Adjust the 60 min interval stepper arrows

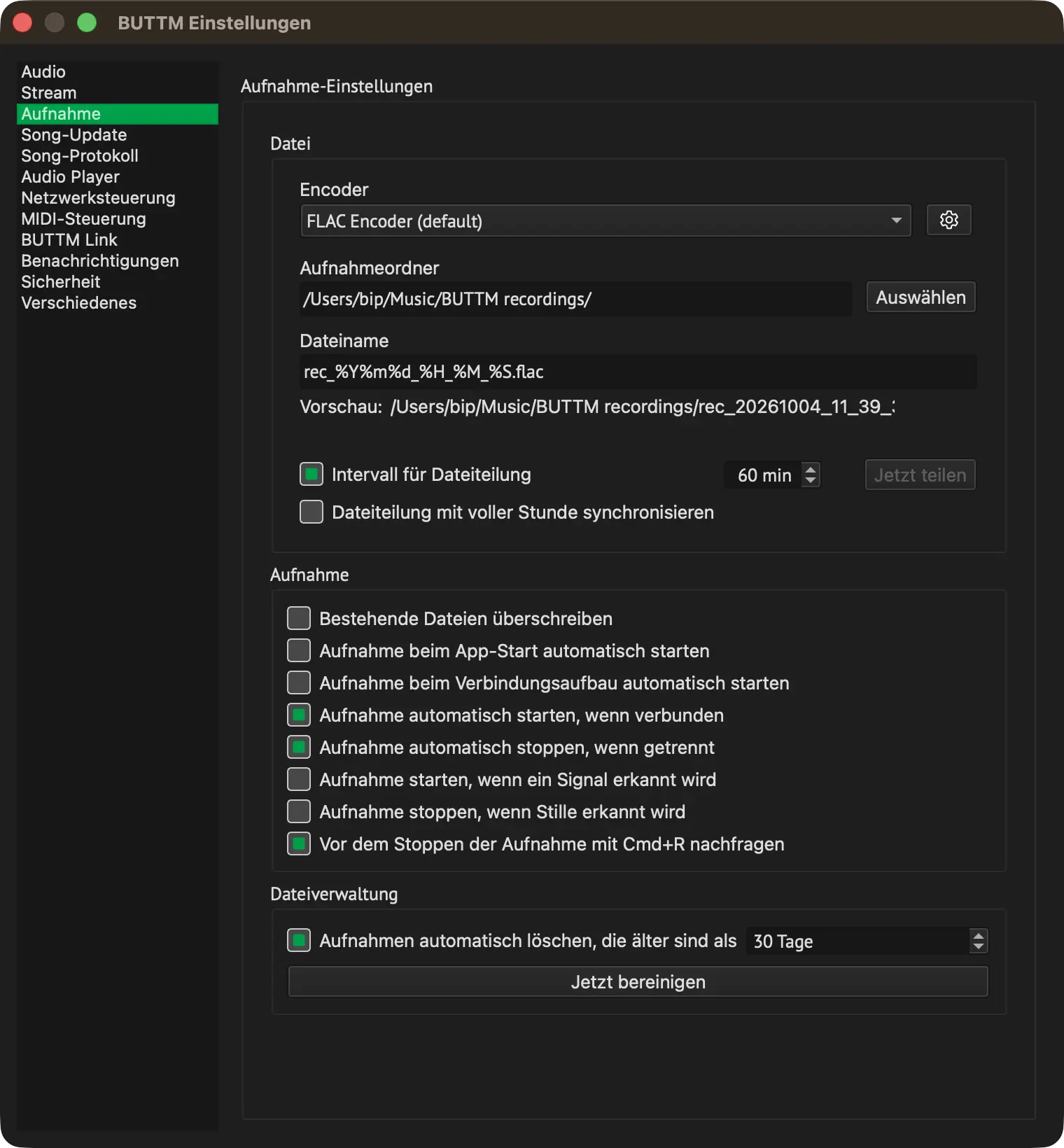pos(811,475)
